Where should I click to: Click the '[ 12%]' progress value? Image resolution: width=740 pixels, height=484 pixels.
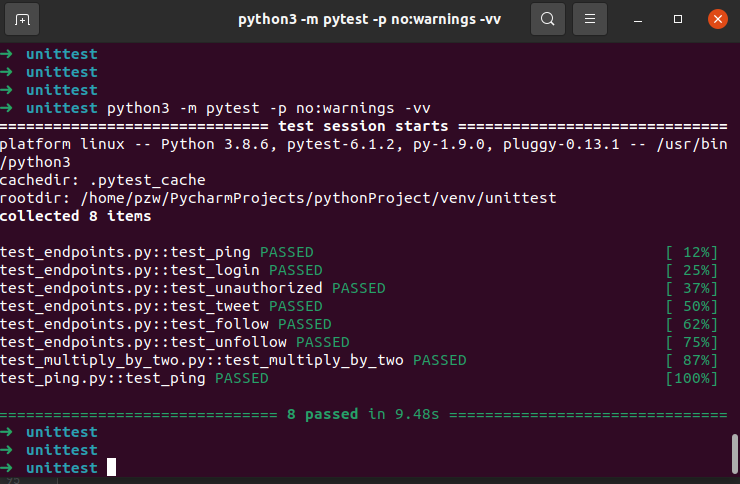[x=691, y=252]
